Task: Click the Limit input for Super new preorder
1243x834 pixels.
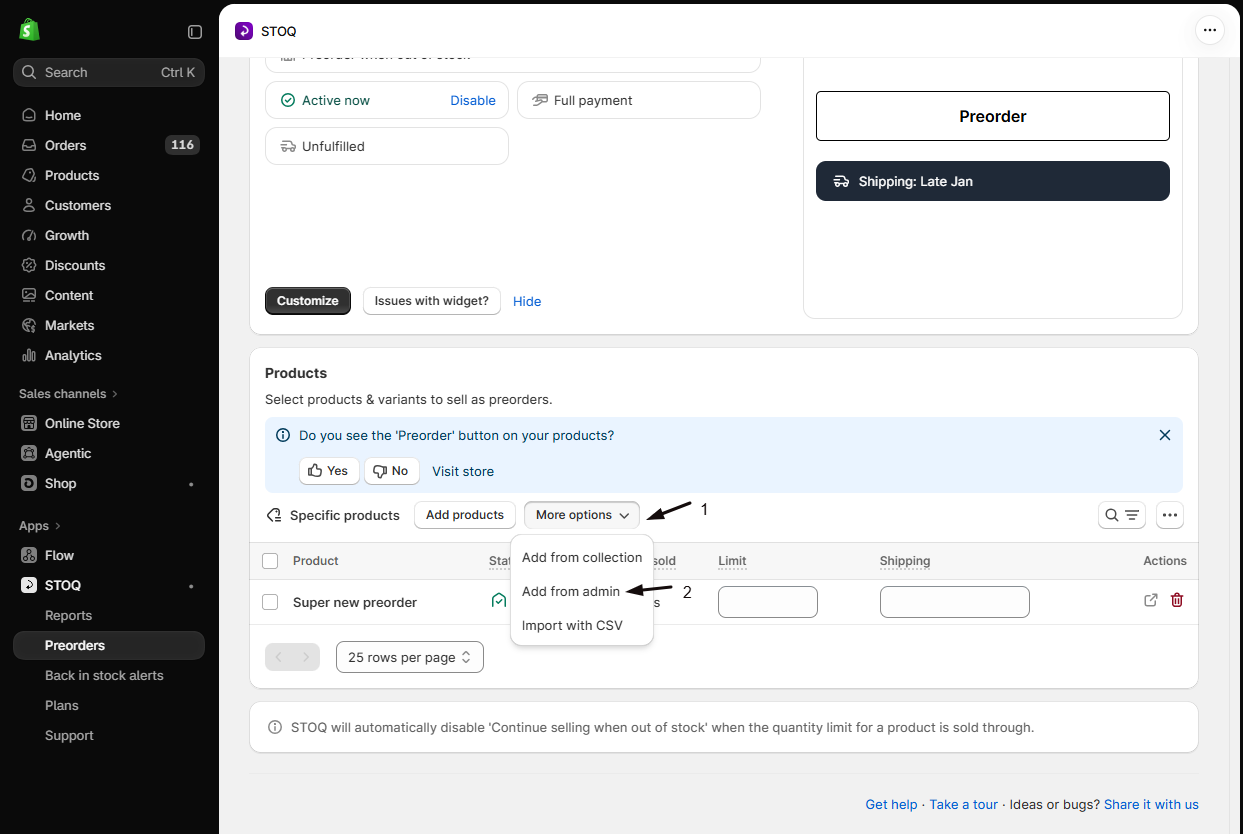Action: 768,602
